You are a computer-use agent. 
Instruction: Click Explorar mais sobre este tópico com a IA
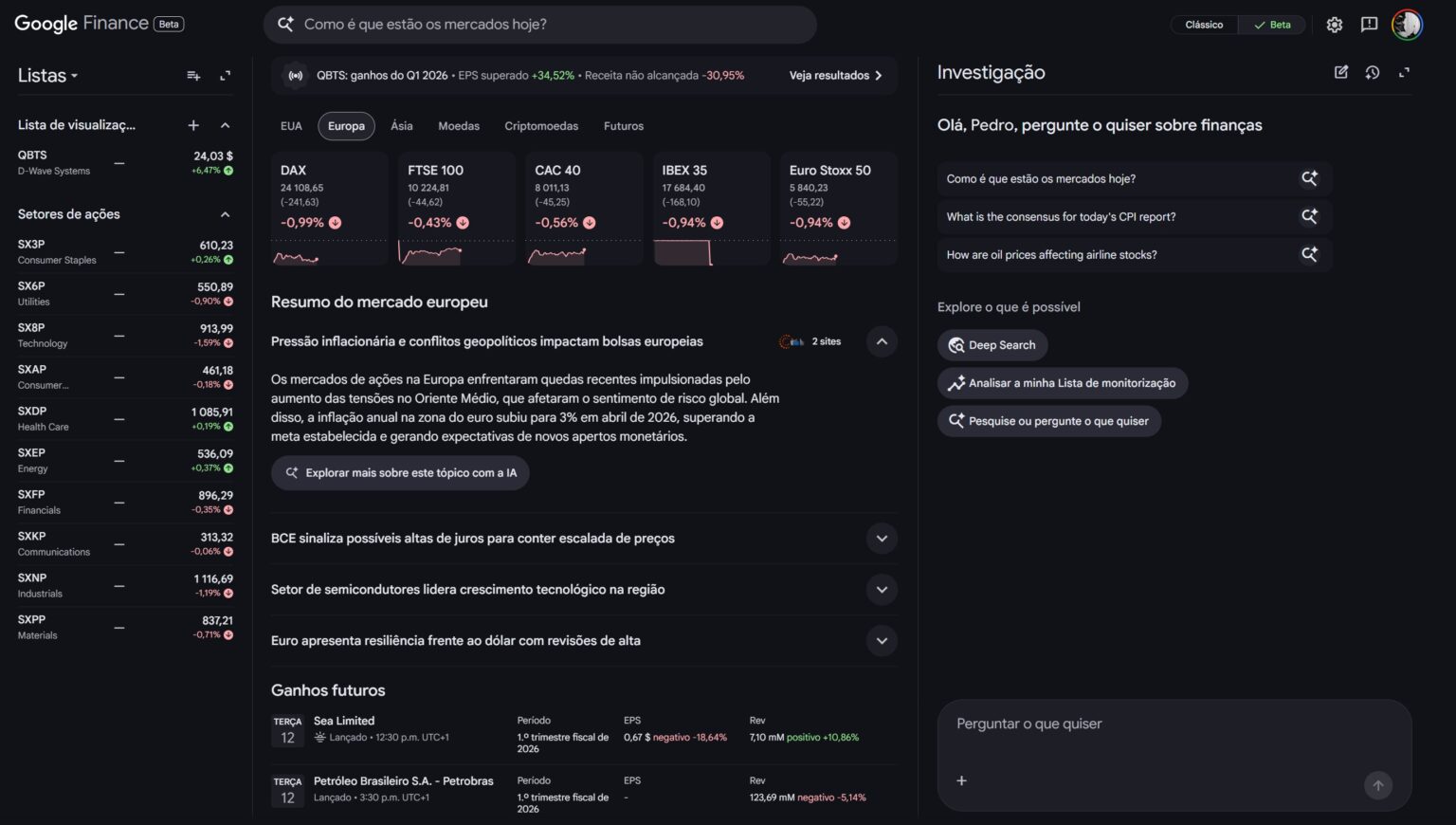400,472
